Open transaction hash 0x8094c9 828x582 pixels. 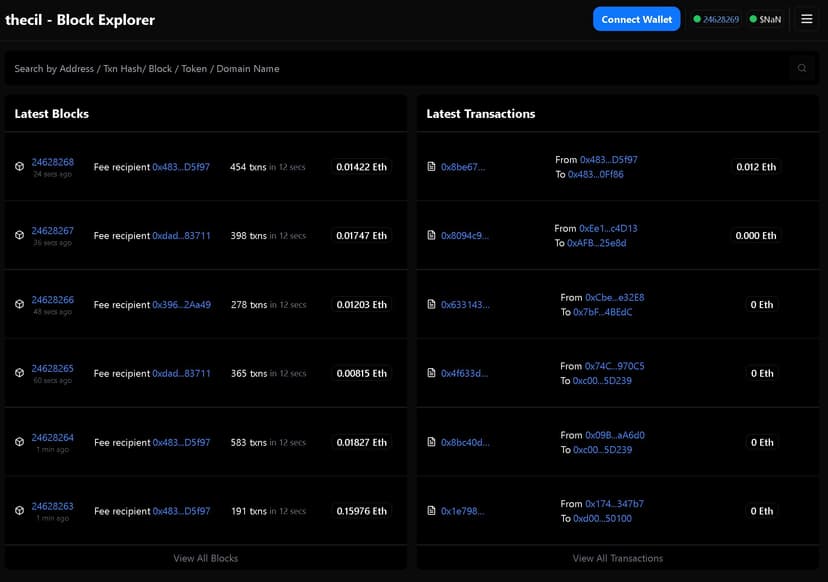(x=466, y=236)
